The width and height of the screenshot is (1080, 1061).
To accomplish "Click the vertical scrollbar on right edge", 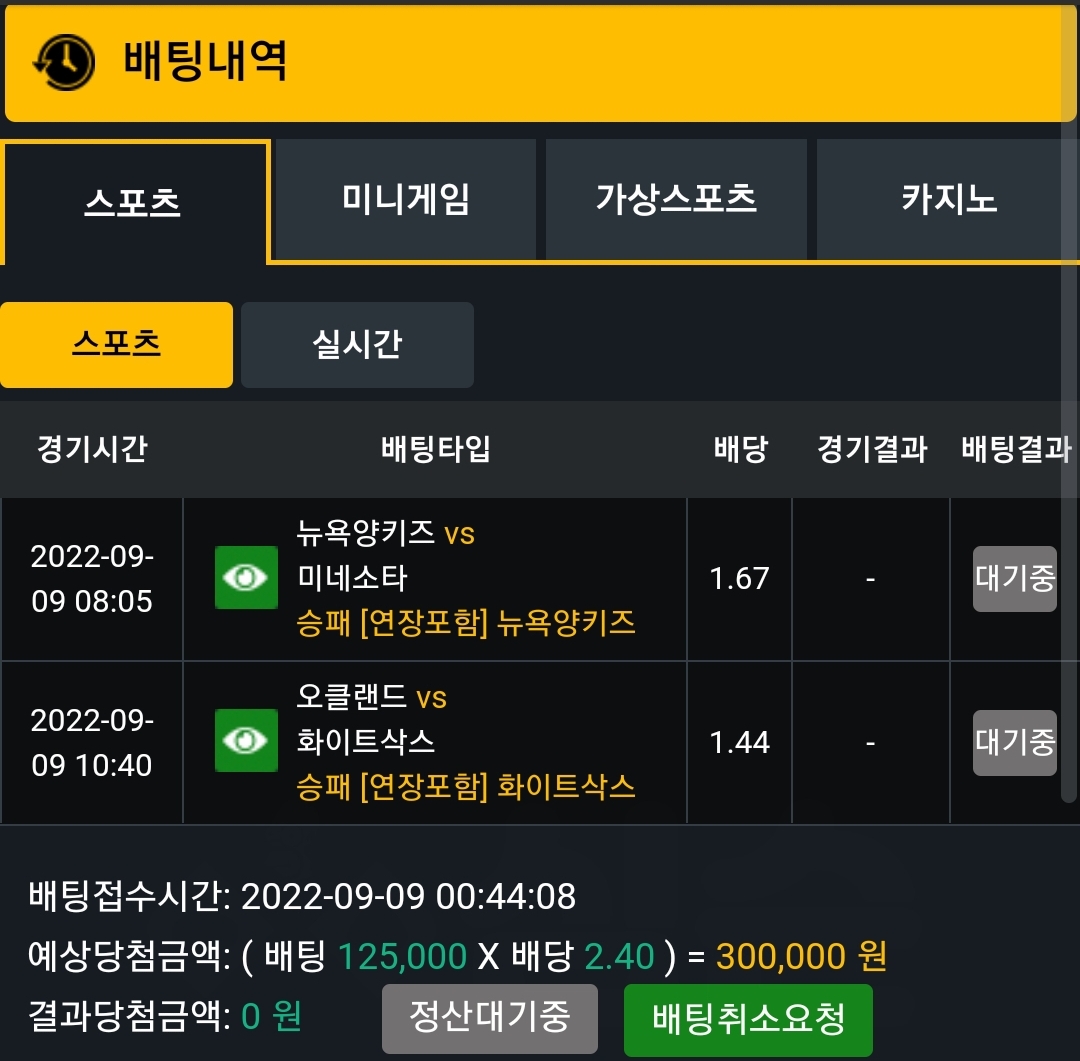I will coord(1068,400).
